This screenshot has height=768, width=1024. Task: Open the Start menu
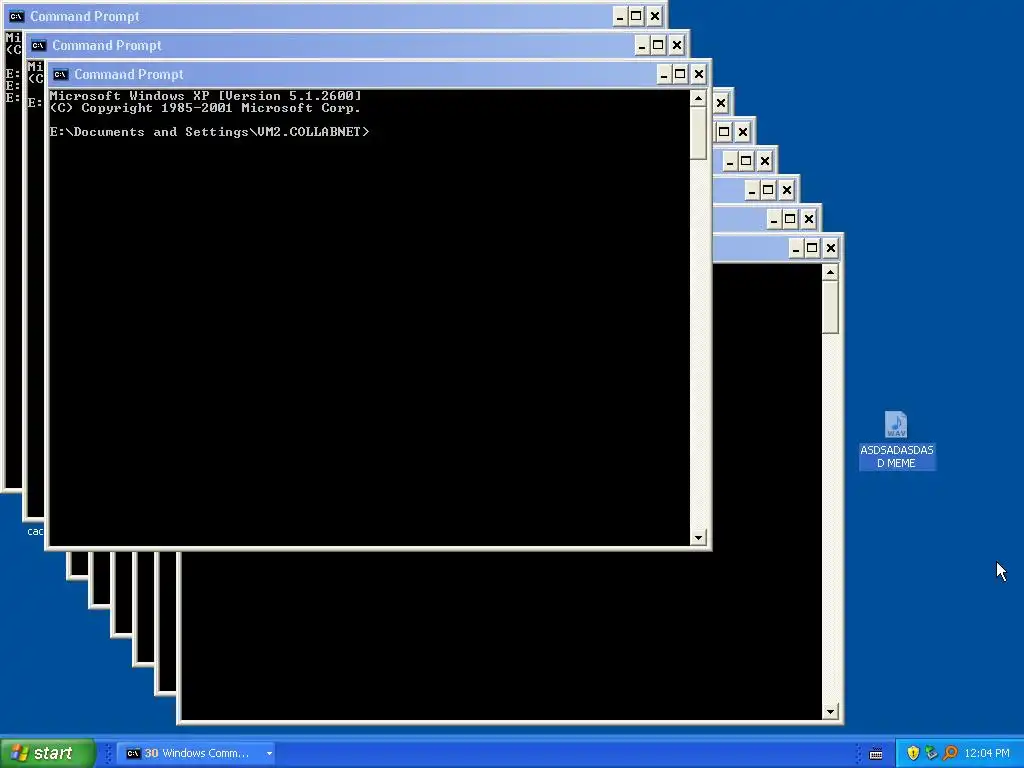click(x=48, y=753)
